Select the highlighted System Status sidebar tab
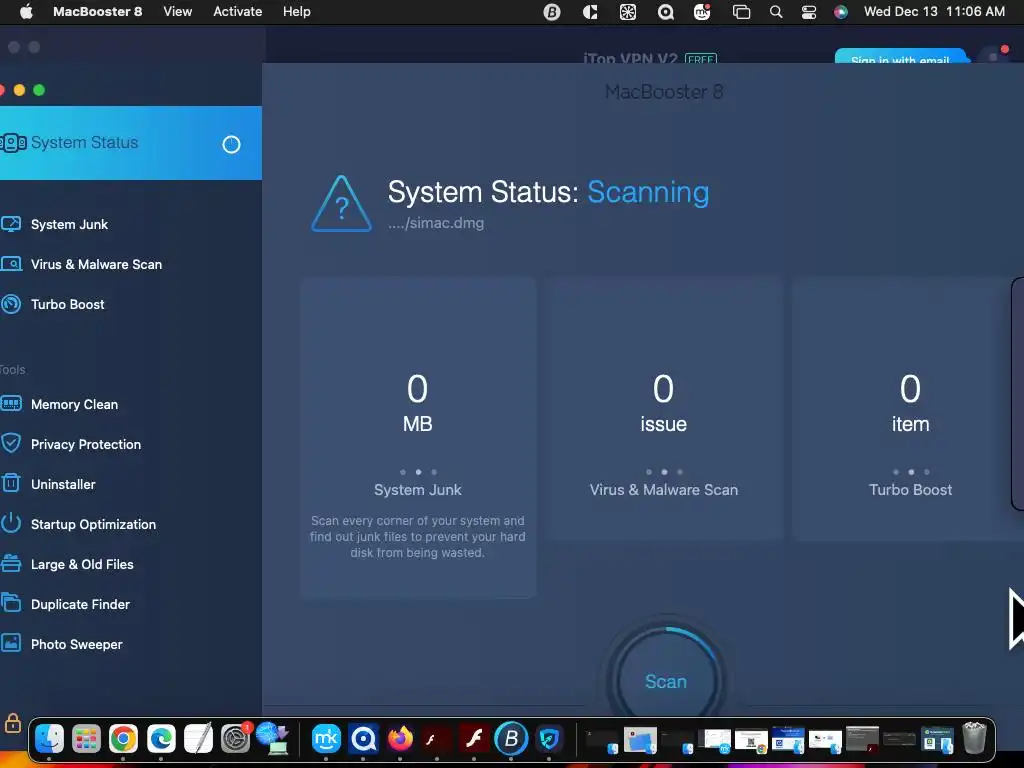1024x768 pixels. [x=131, y=142]
